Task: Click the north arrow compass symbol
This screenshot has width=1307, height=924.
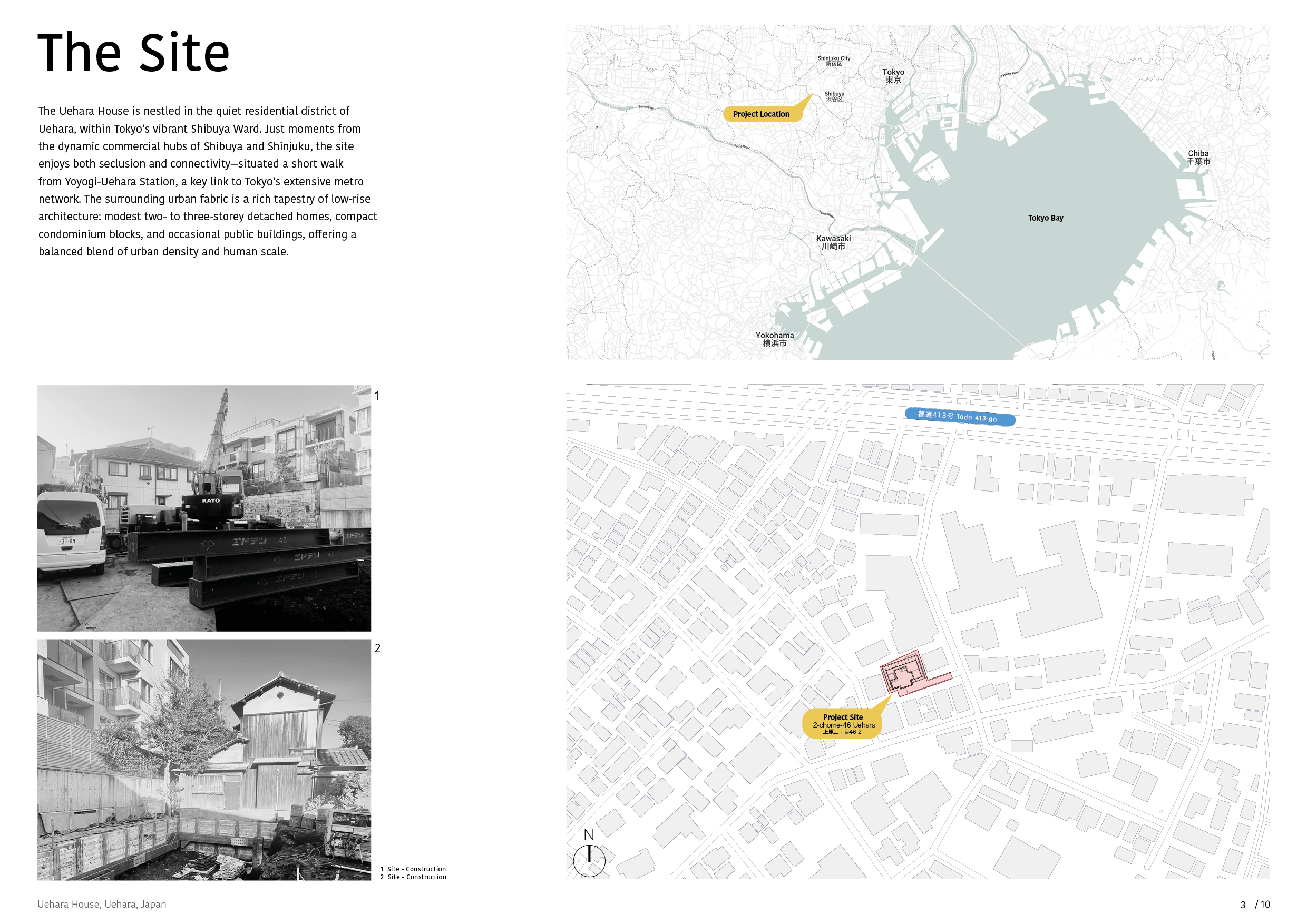Action: pos(589,860)
